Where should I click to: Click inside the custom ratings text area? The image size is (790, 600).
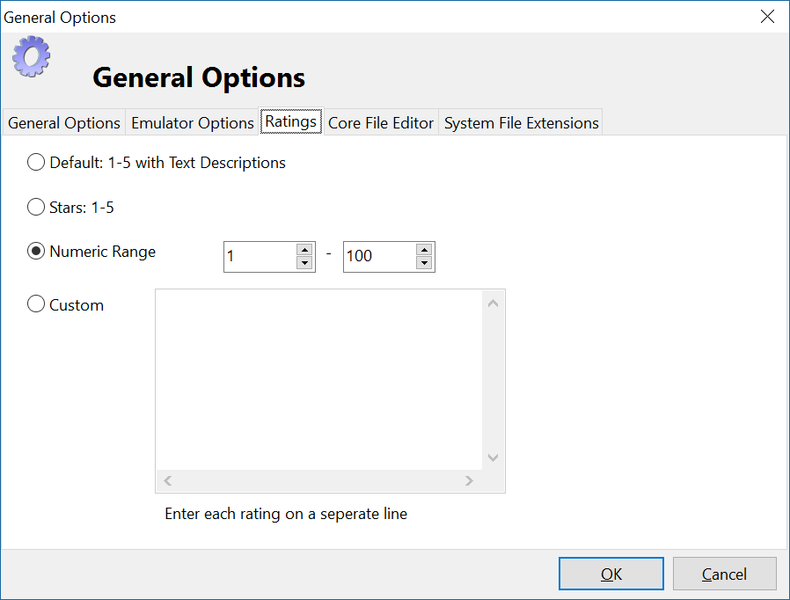click(319, 380)
